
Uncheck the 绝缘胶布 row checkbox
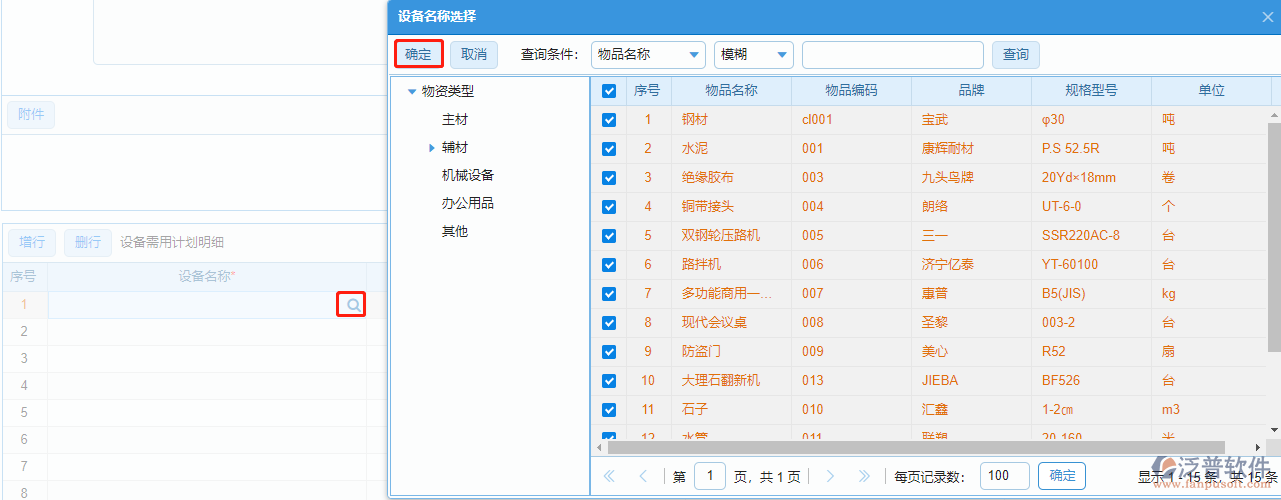609,178
